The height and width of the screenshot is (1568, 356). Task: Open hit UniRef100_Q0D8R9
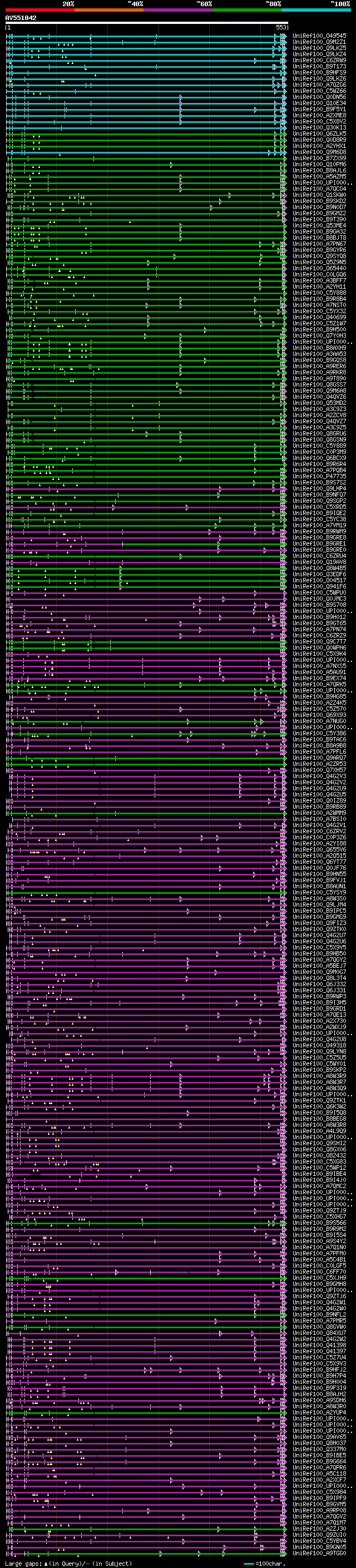[319, 140]
